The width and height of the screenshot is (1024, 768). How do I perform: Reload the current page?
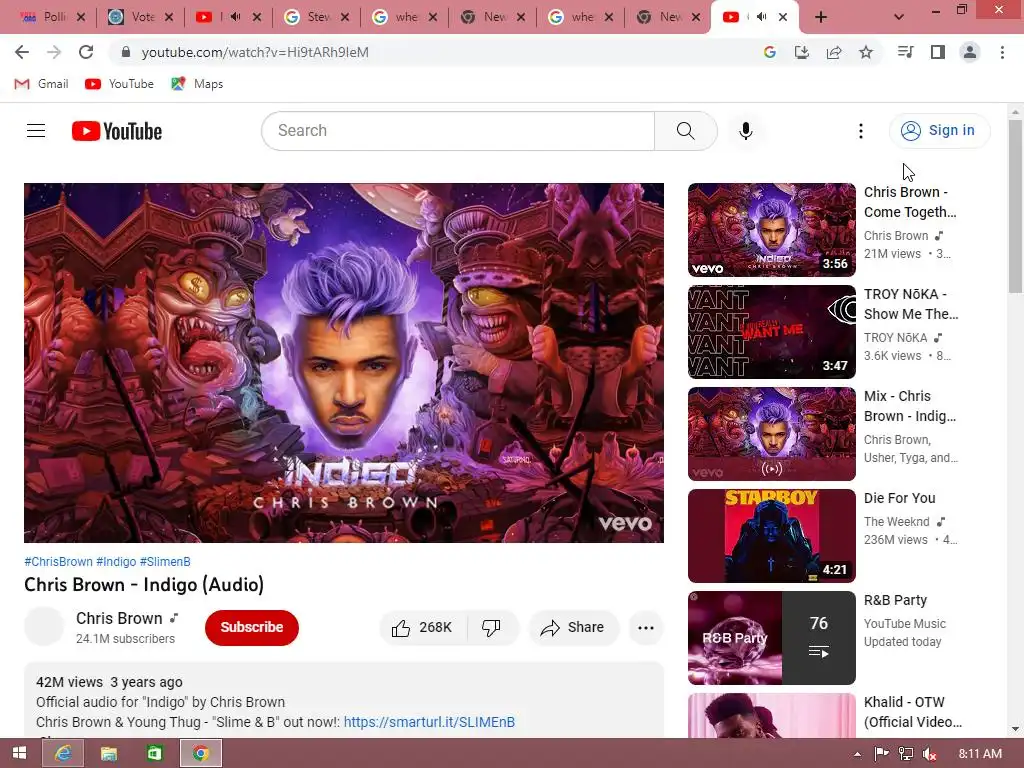point(86,52)
